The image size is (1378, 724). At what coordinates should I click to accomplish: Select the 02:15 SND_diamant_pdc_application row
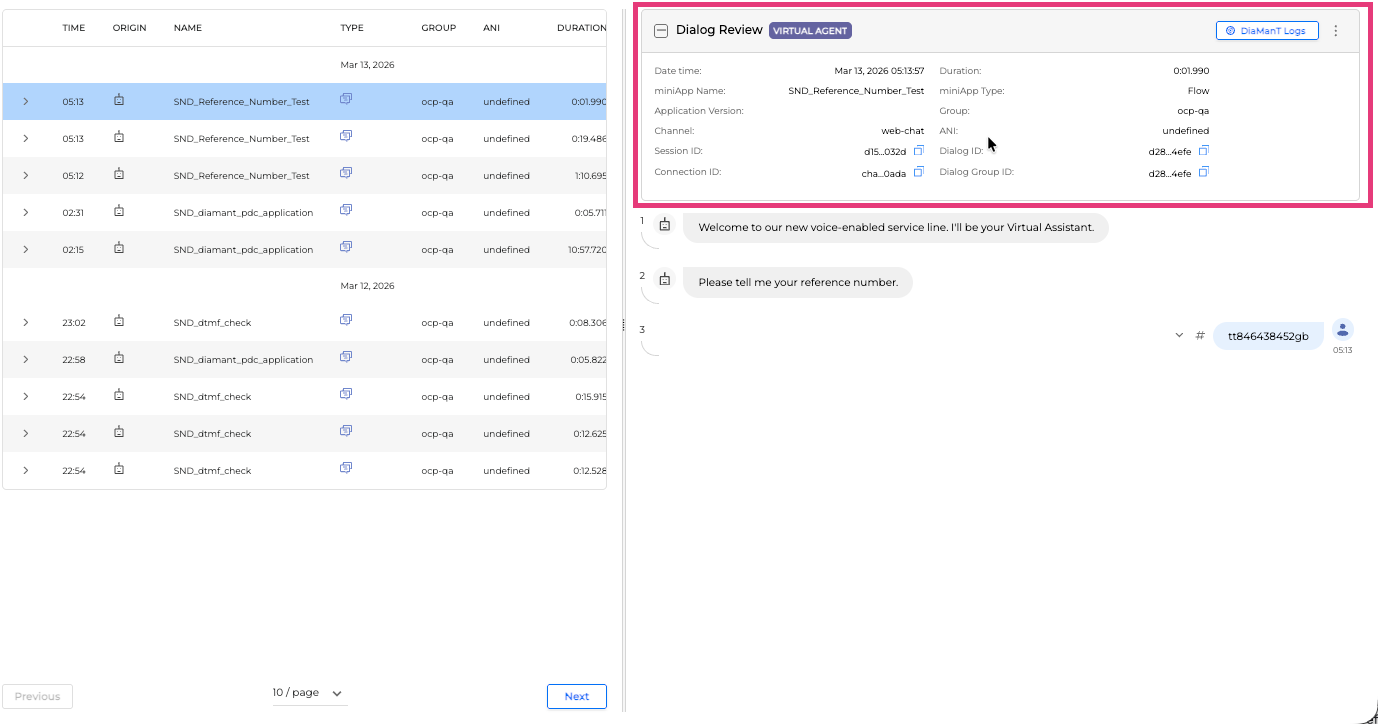(243, 250)
